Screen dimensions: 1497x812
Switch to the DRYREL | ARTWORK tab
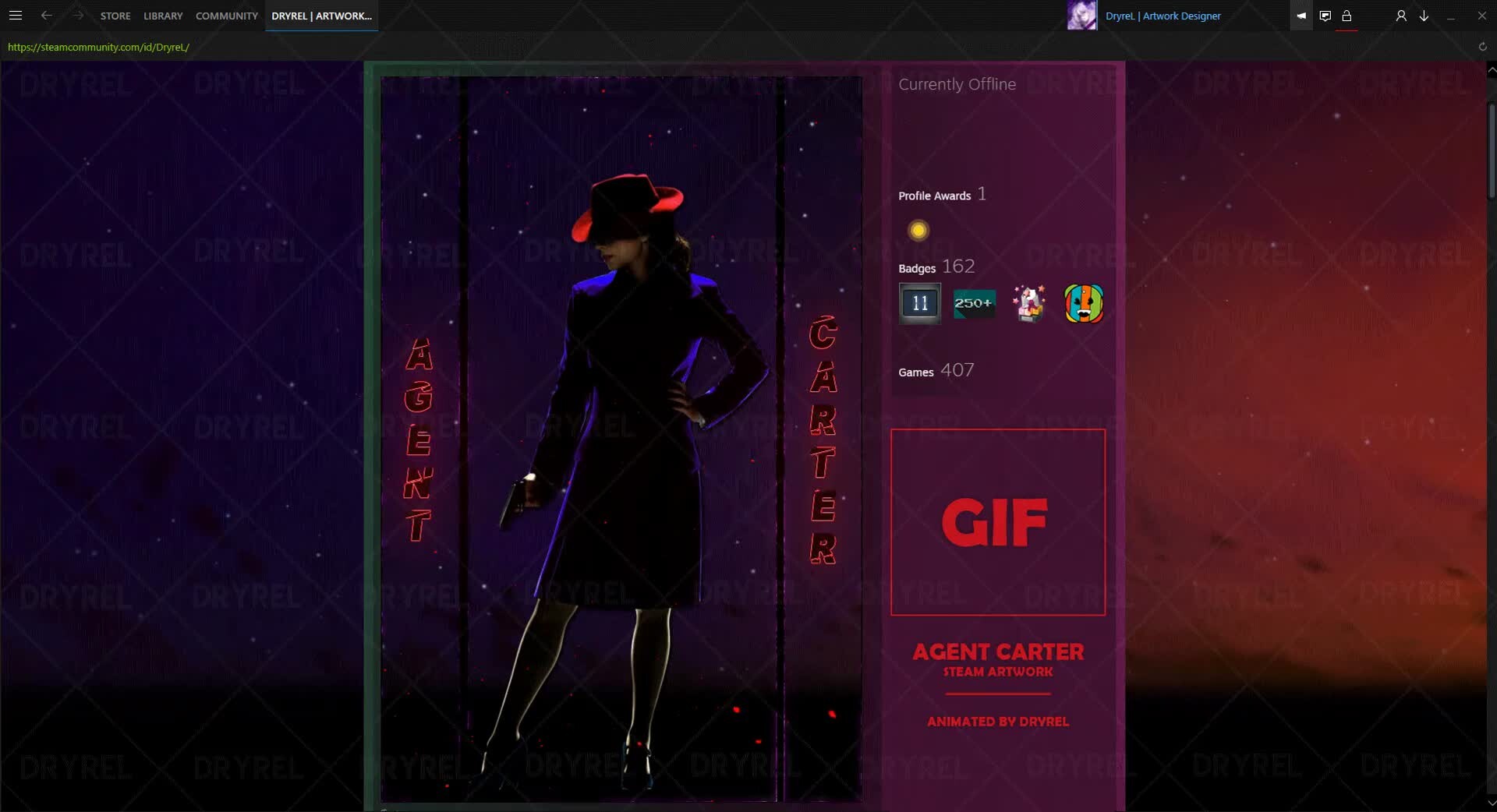pos(321,16)
